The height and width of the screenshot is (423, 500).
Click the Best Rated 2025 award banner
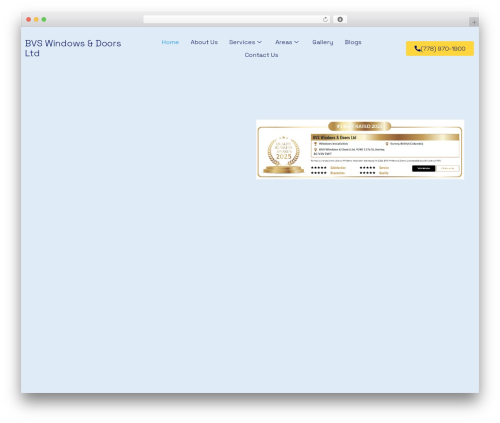[360, 149]
